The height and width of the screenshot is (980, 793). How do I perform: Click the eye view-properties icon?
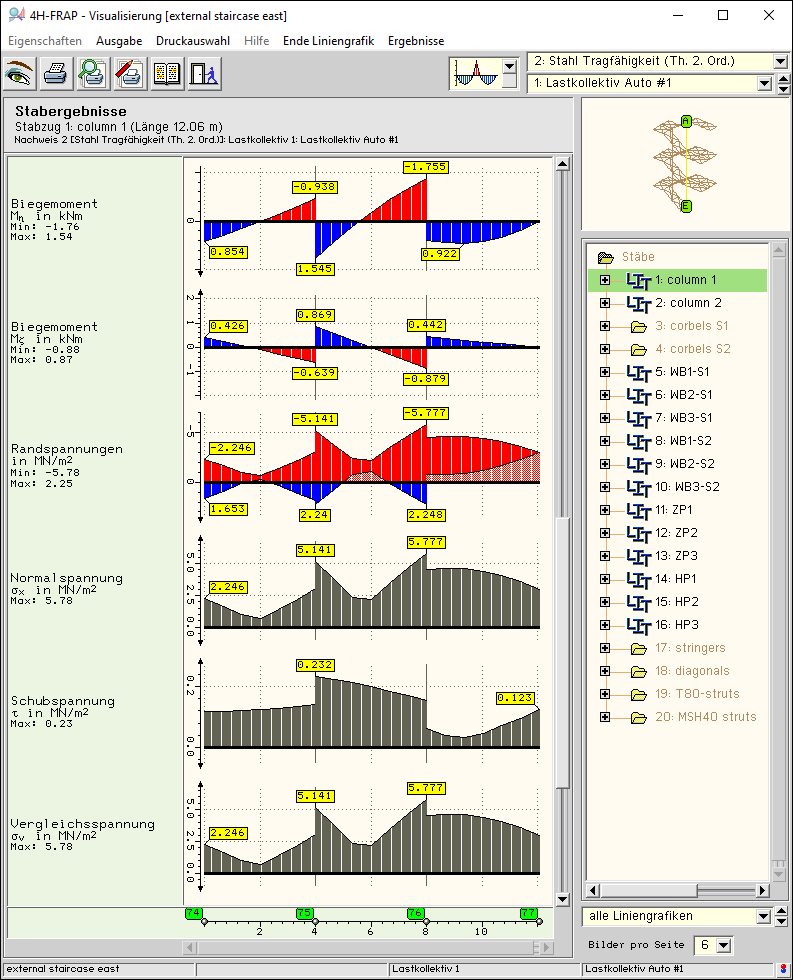tap(20, 73)
